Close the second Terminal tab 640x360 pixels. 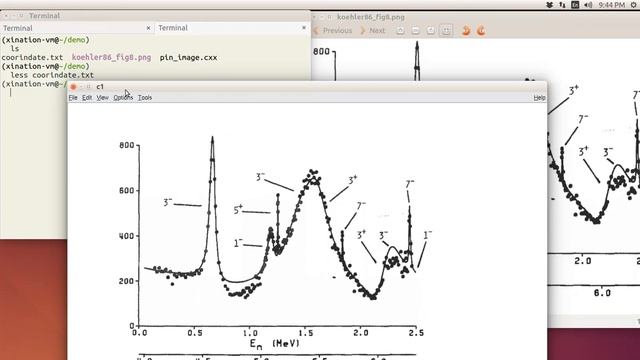click(x=304, y=28)
